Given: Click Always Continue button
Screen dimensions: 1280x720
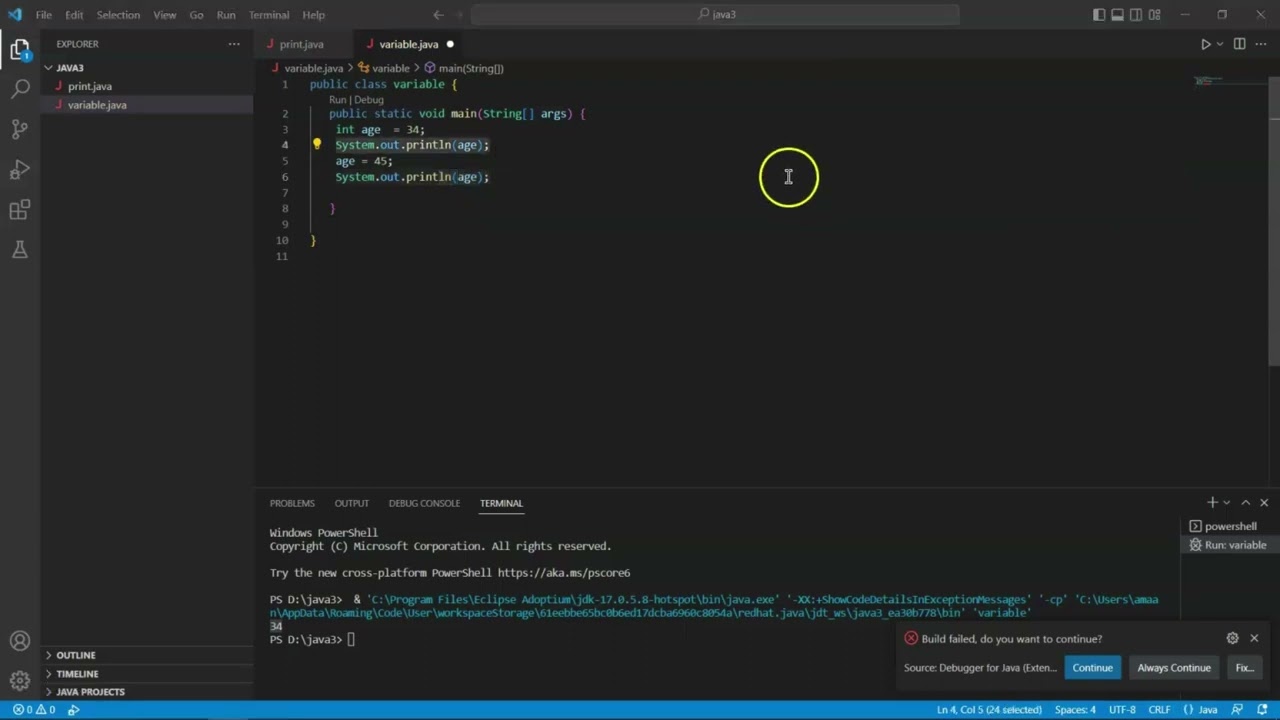Looking at the screenshot, I should (x=1174, y=668).
